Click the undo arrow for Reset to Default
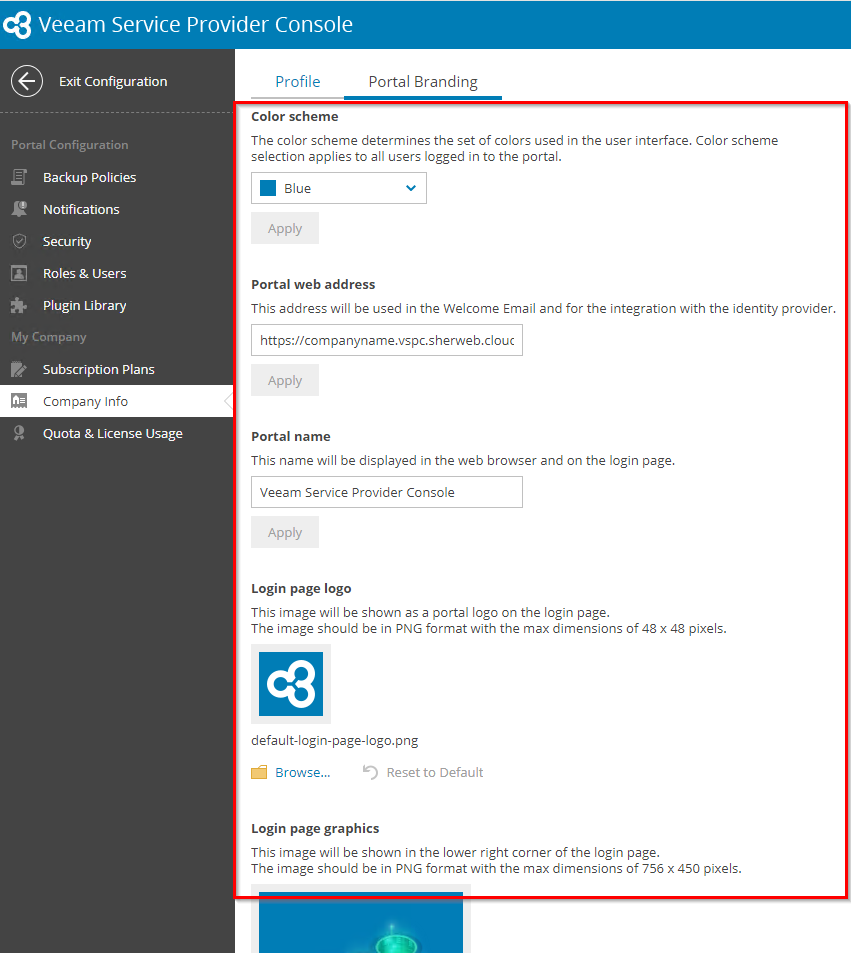 tap(370, 772)
